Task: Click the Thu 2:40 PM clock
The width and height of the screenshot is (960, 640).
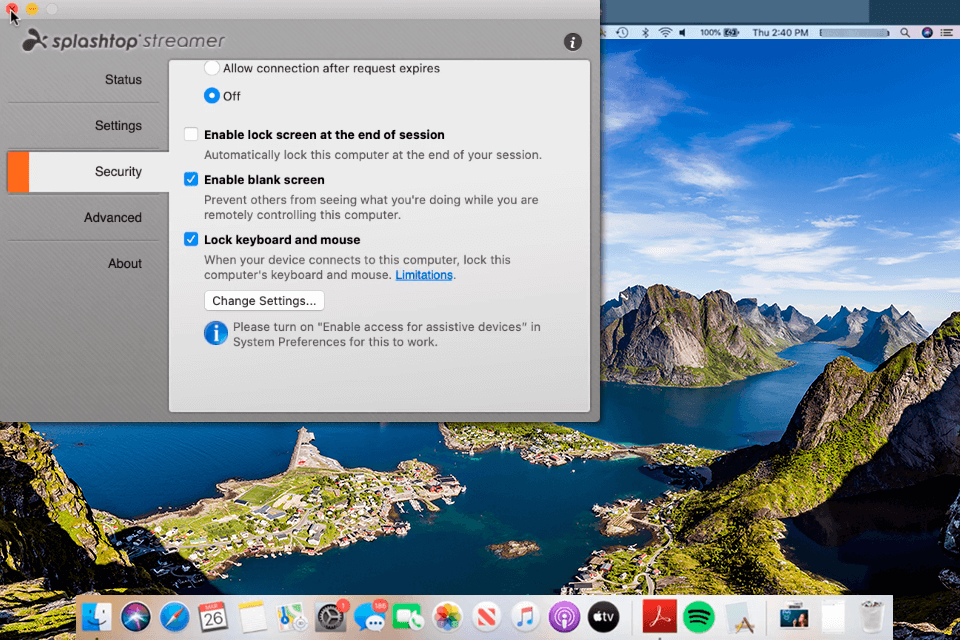Action: pyautogui.click(x=780, y=32)
